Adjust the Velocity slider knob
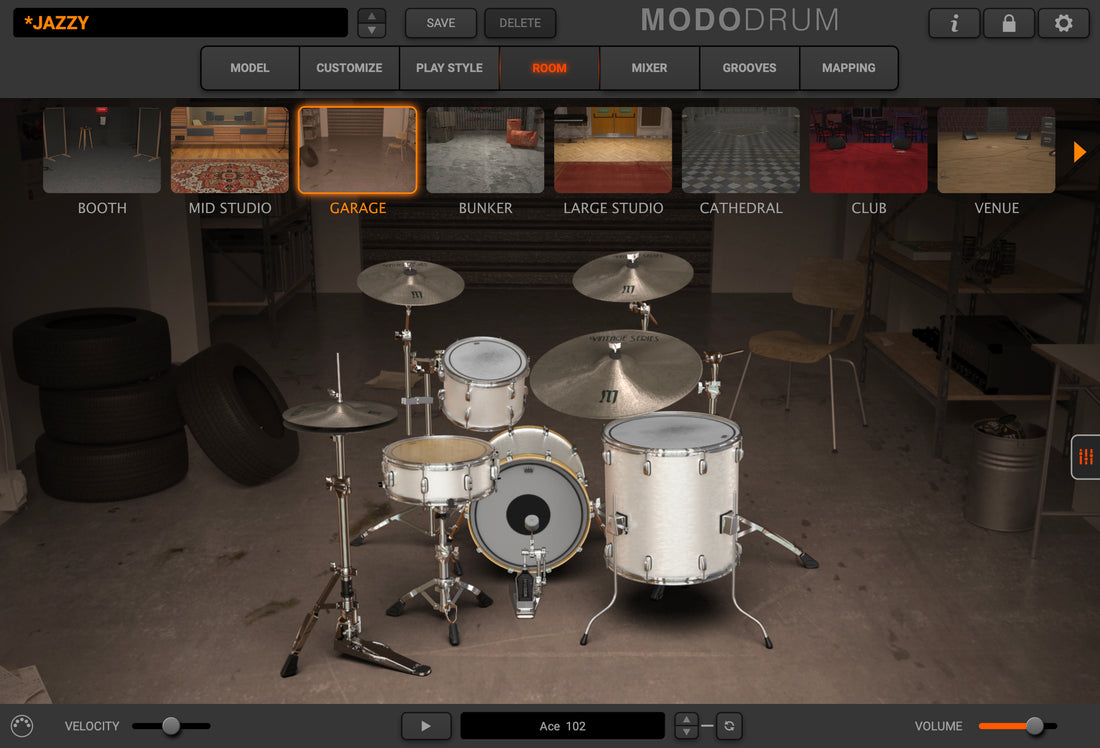This screenshot has width=1100, height=748. click(x=170, y=726)
